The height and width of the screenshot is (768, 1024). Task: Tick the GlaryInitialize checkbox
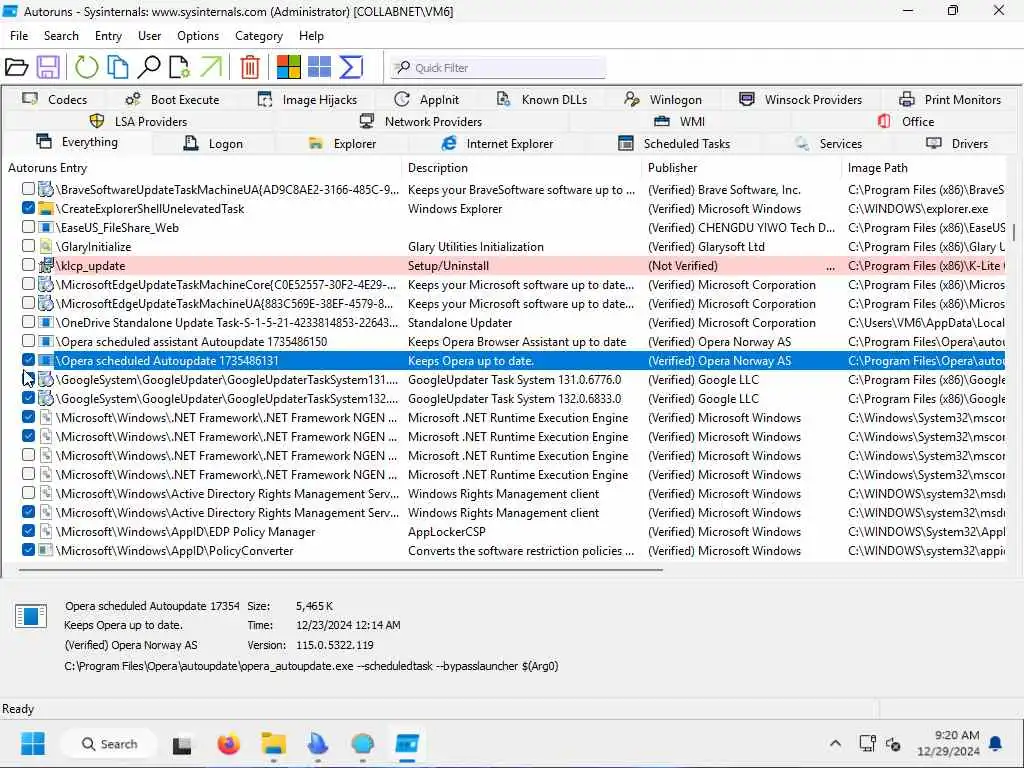28,246
